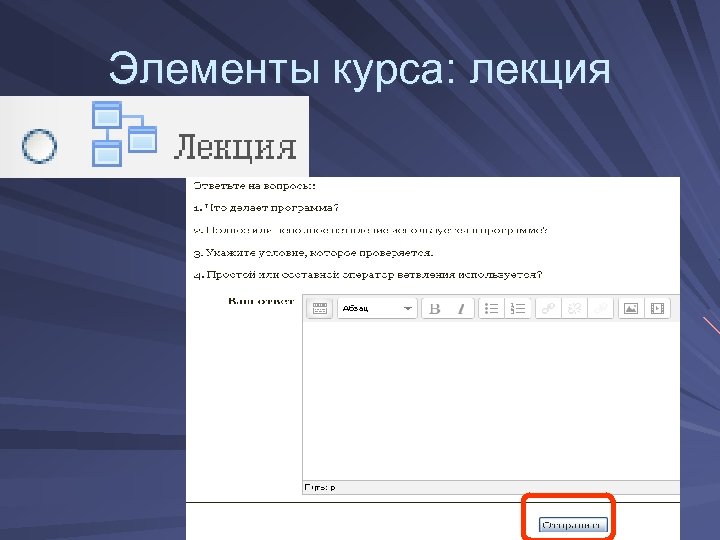Click the third greyed link icon

click(600, 308)
